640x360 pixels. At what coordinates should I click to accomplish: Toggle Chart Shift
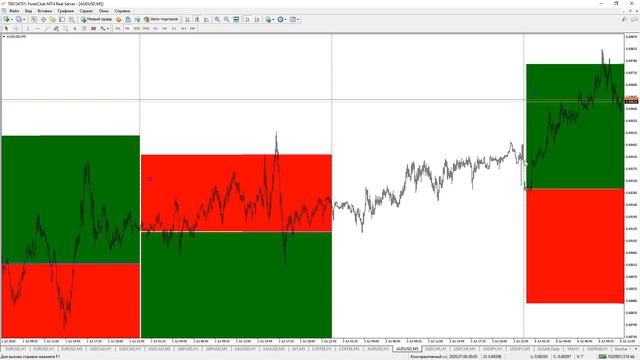(x=257, y=19)
